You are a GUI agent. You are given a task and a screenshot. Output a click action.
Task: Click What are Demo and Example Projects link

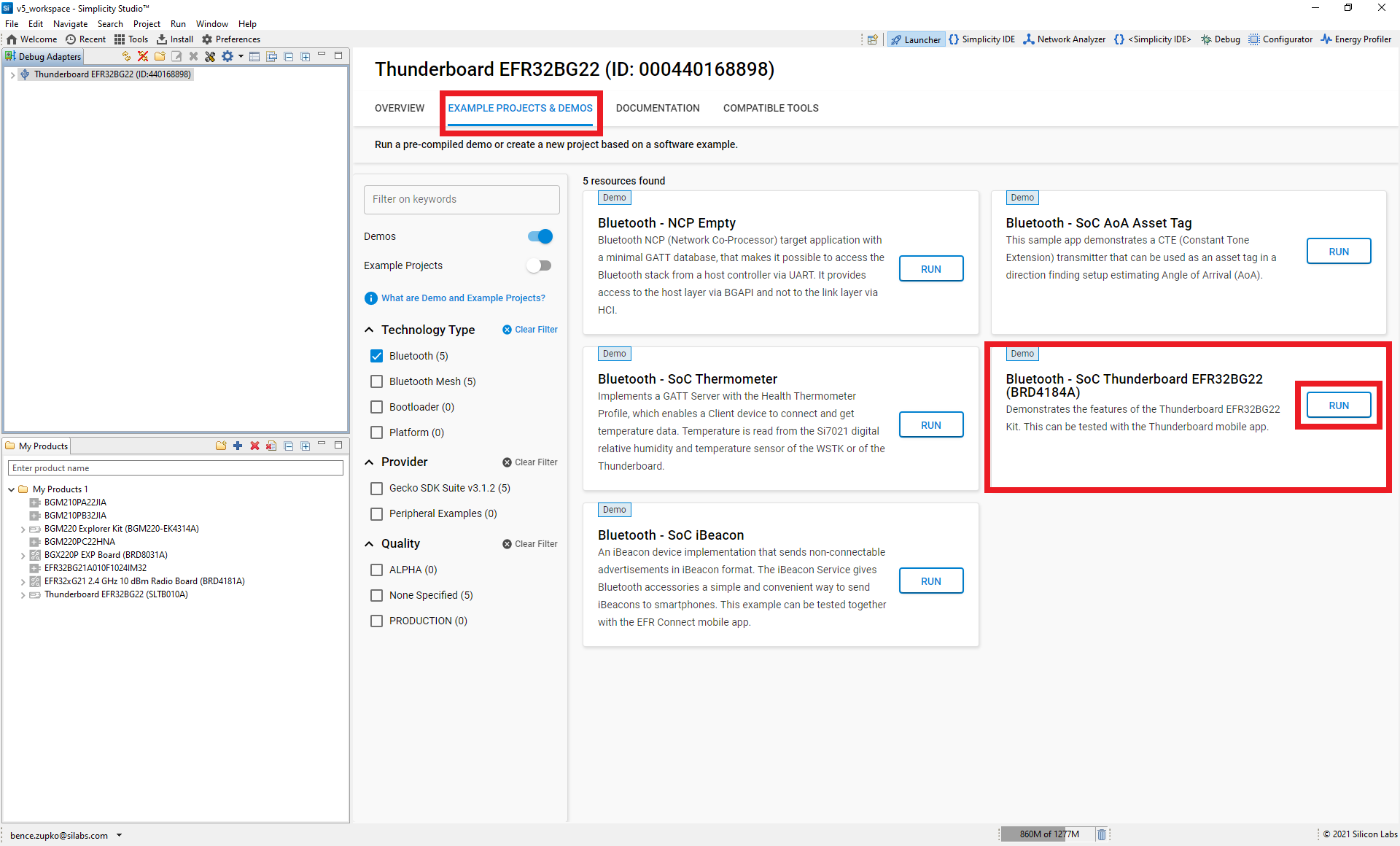coord(464,298)
